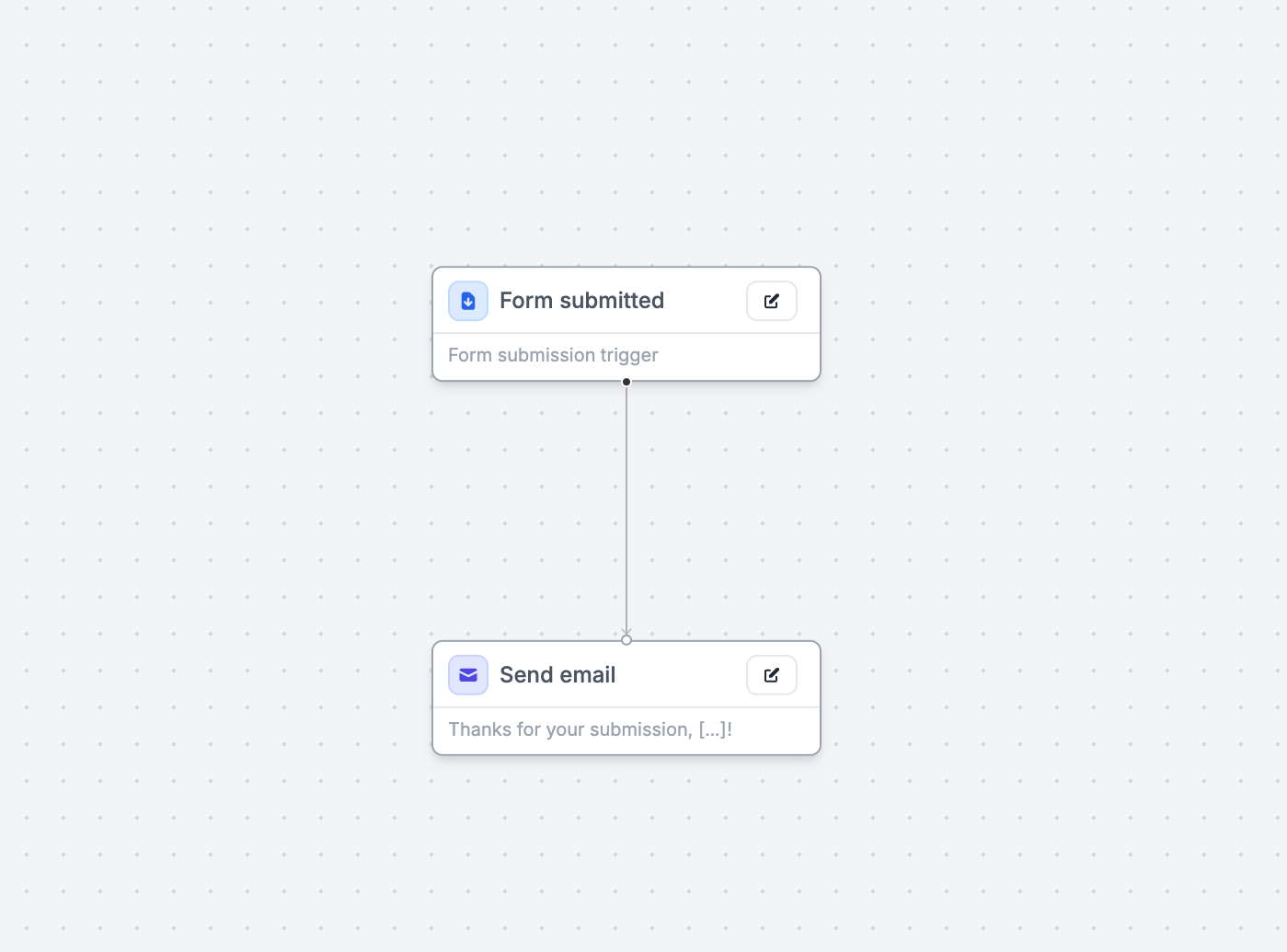
Task: Open the Send email node's edit pencil
Action: click(772, 675)
